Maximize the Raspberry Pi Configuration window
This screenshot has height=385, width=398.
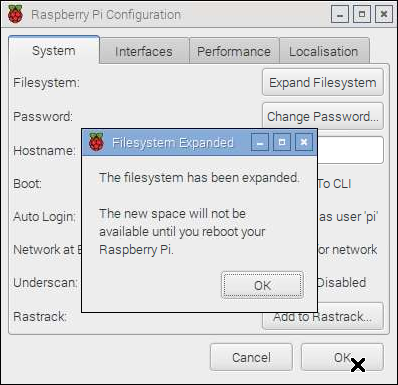pyautogui.click(x=362, y=14)
